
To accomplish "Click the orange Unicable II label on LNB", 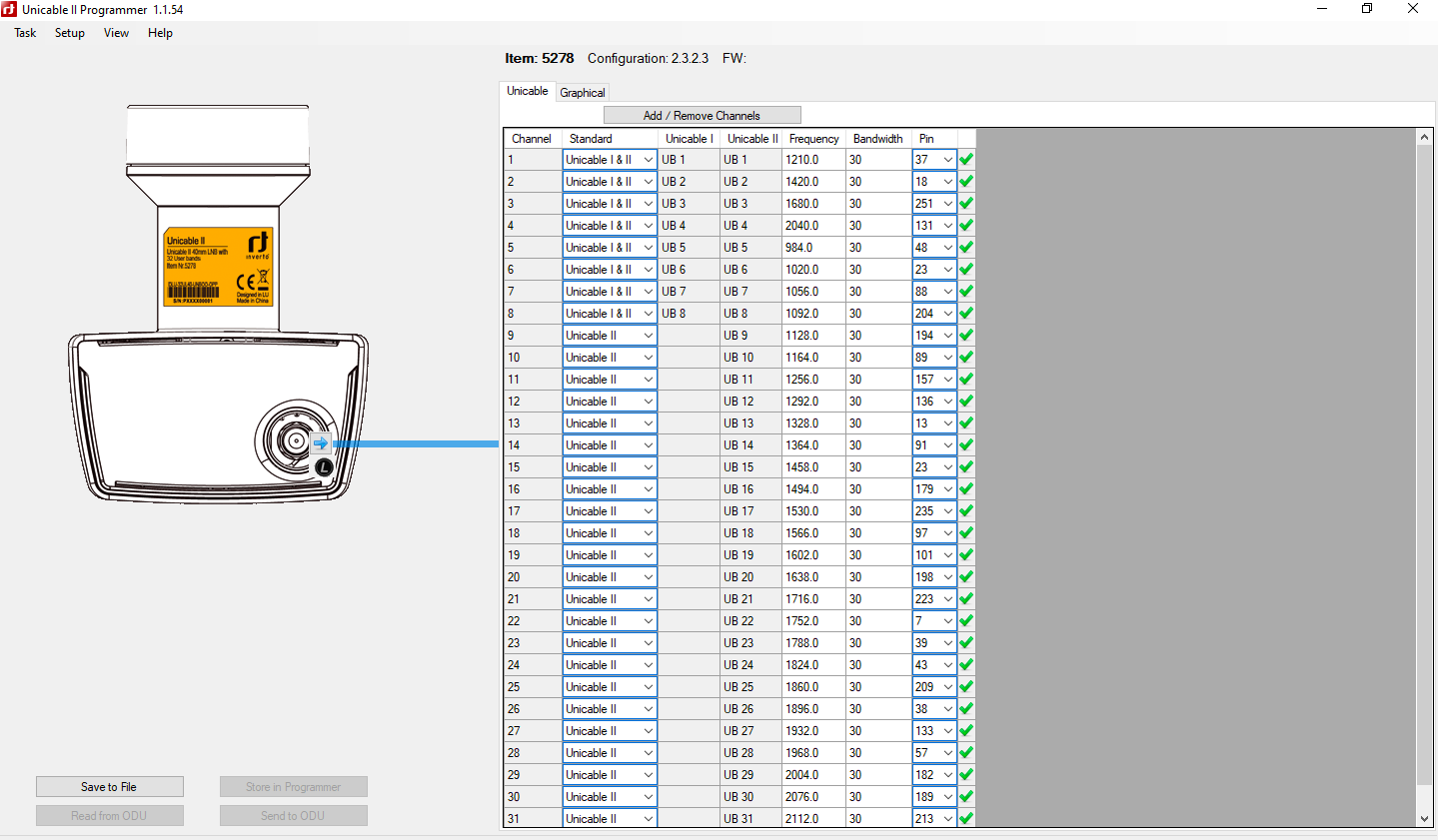I will coord(218,267).
